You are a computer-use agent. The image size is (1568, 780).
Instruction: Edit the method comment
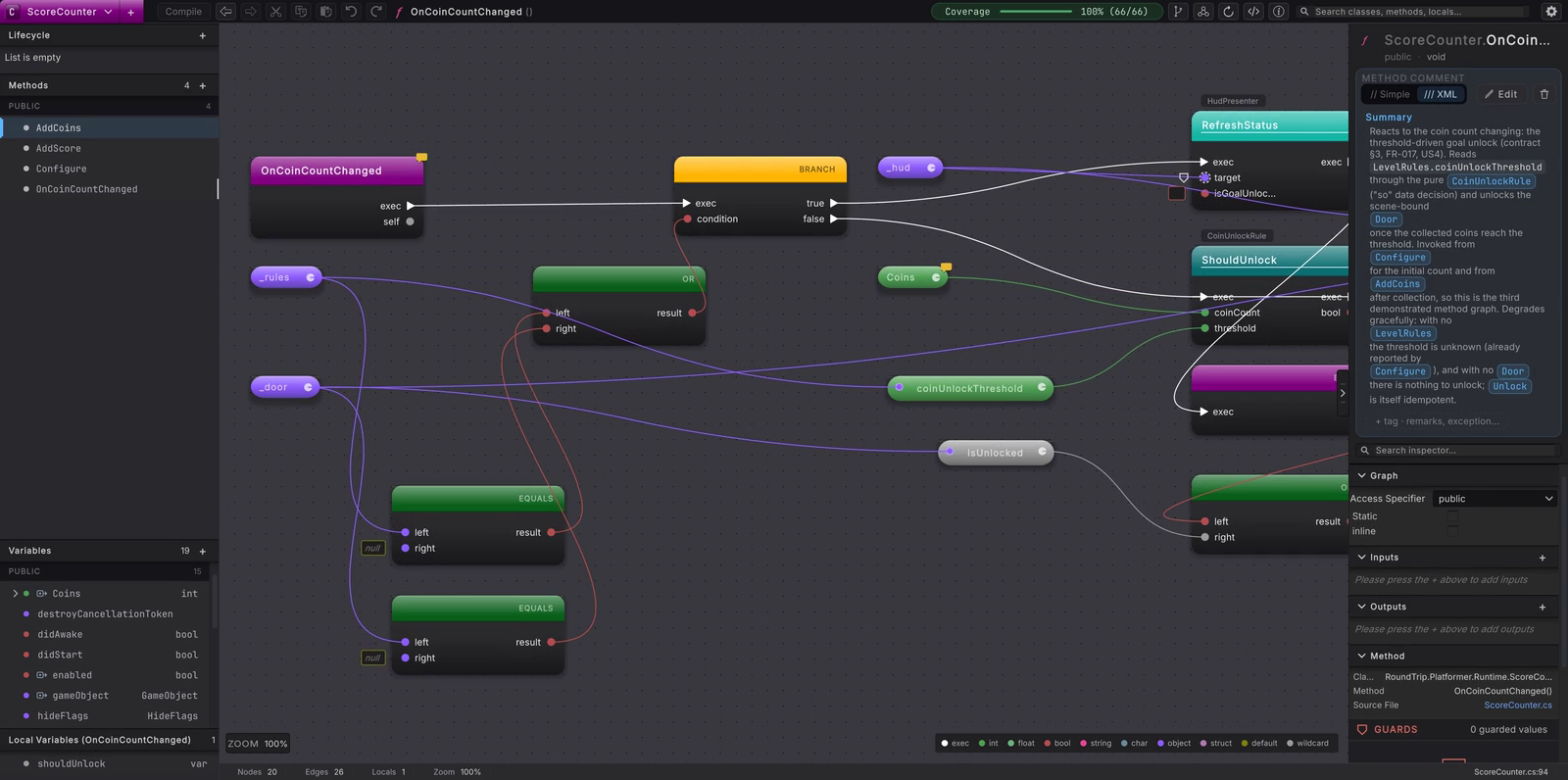tap(1500, 94)
